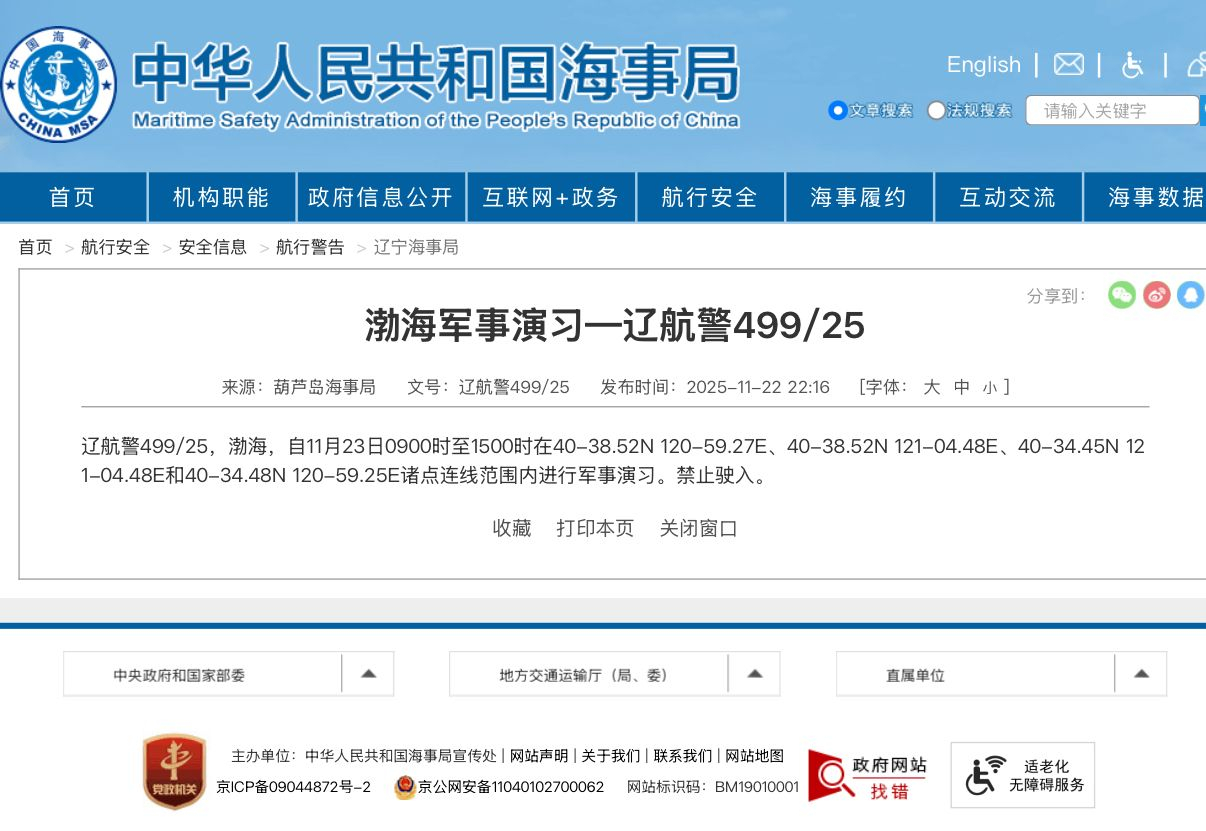Expand the 中央政府和国家部委 dropdown
The image size is (1206, 831).
pyautogui.click(x=368, y=674)
